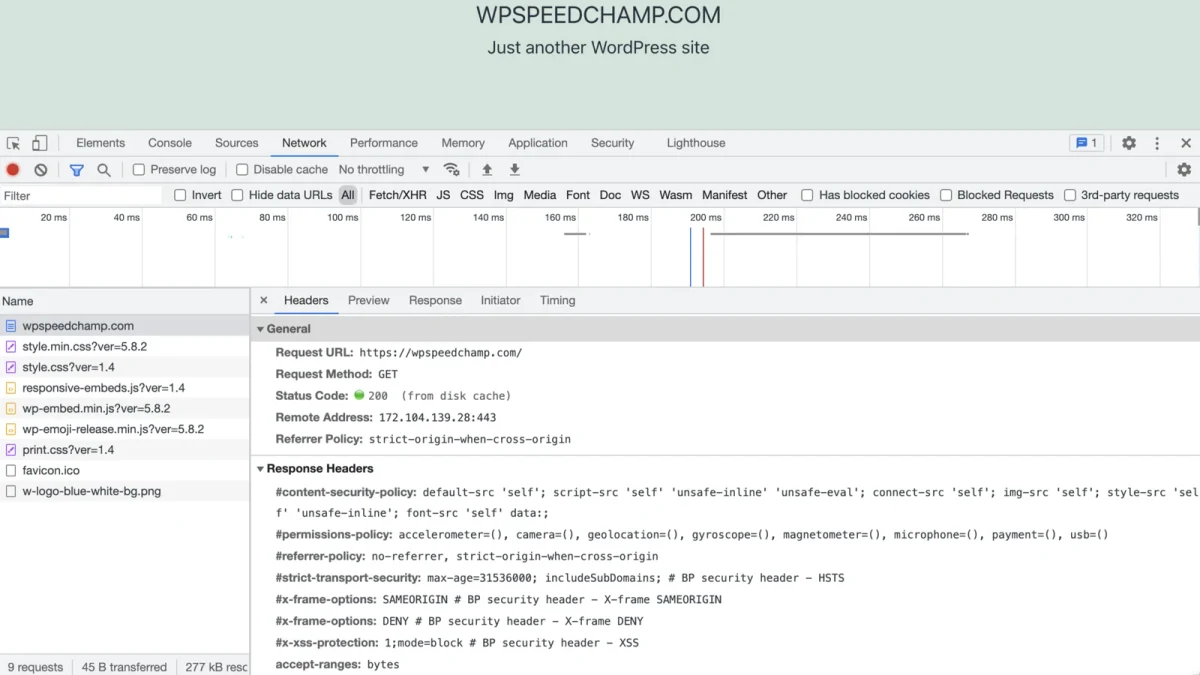Click the style.min.css stylesheet icon

coord(11,347)
